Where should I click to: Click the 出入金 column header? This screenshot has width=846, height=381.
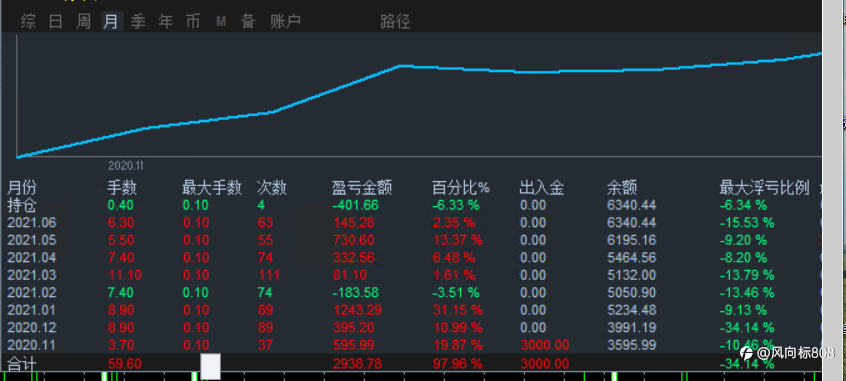pyautogui.click(x=542, y=188)
